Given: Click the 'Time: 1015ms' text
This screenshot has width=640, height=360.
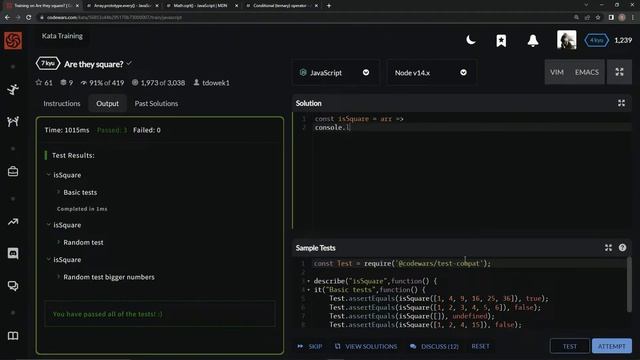Looking at the screenshot, I should pyautogui.click(x=67, y=130).
